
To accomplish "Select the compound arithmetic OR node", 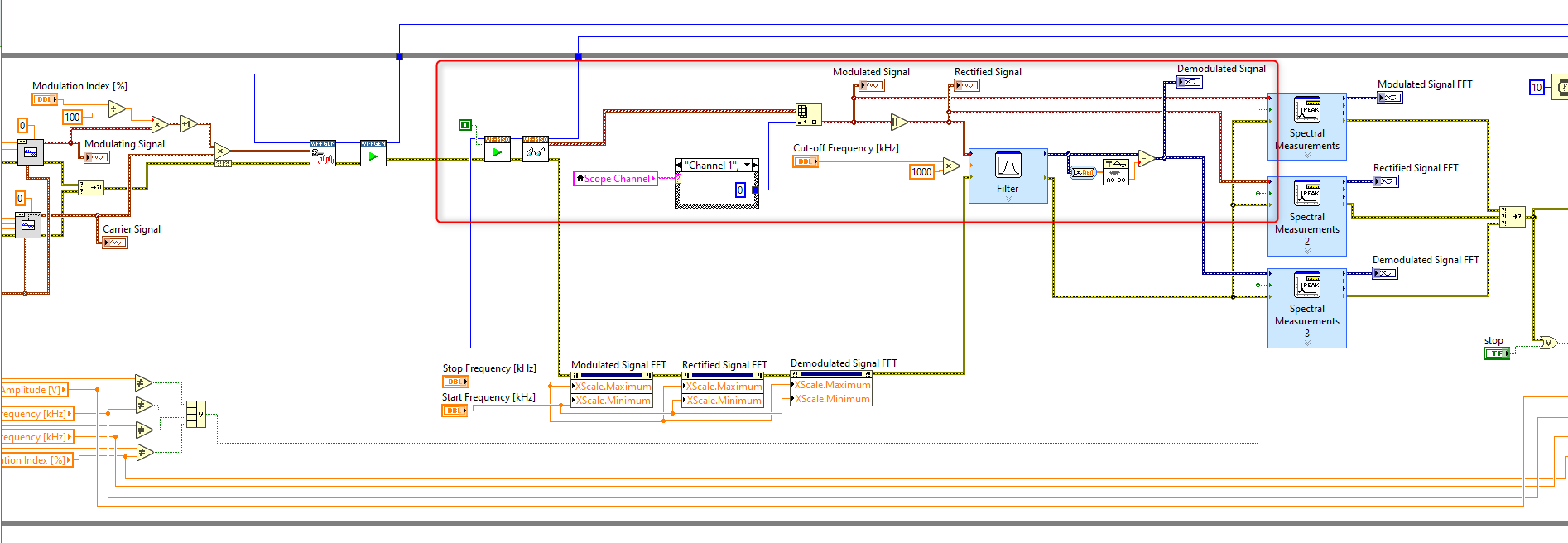I will (196, 414).
